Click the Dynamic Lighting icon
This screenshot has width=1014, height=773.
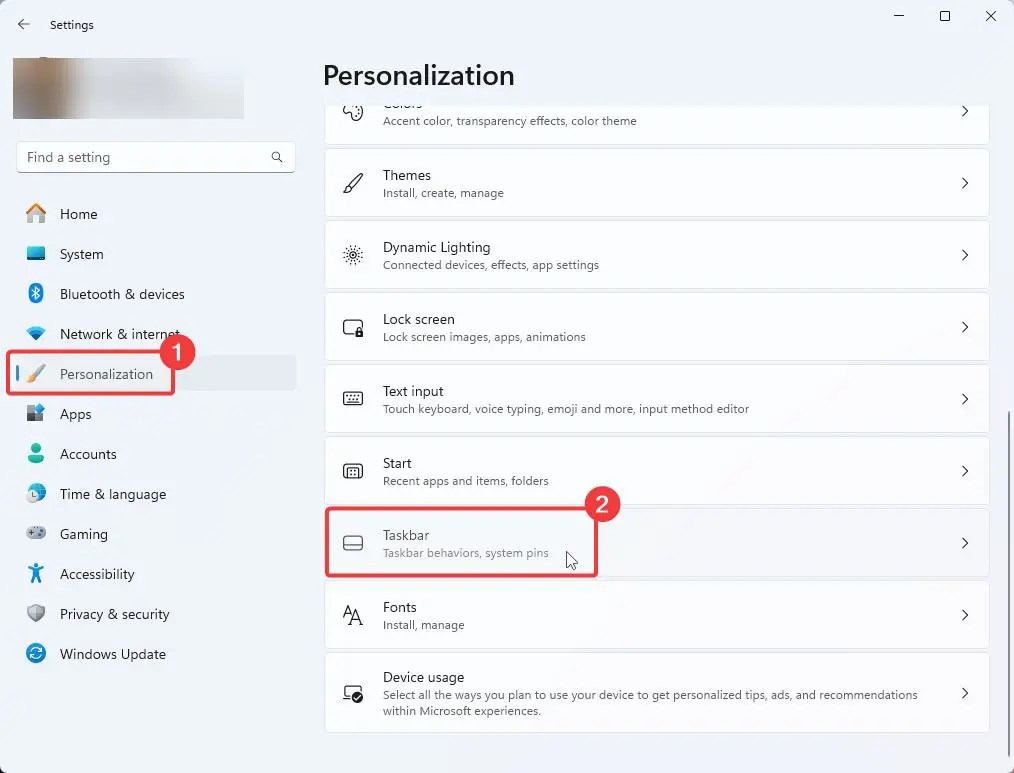click(x=352, y=255)
